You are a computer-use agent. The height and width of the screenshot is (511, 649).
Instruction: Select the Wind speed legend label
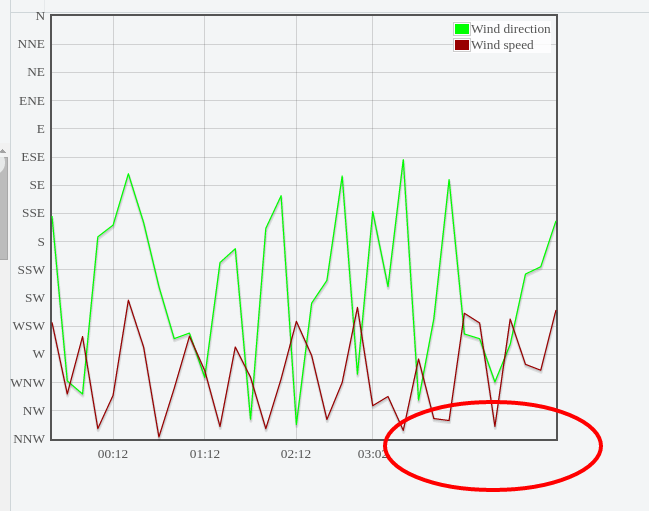click(502, 45)
